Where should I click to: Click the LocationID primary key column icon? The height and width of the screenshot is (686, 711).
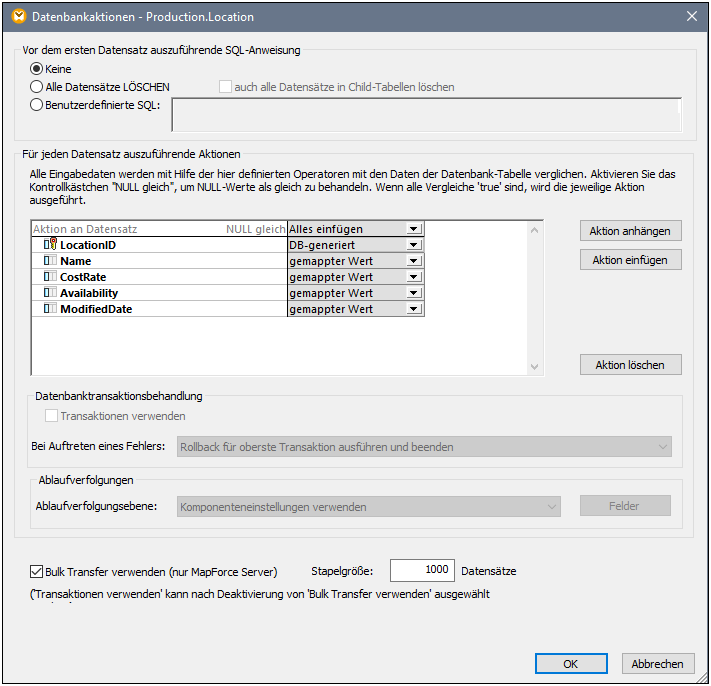coord(50,245)
